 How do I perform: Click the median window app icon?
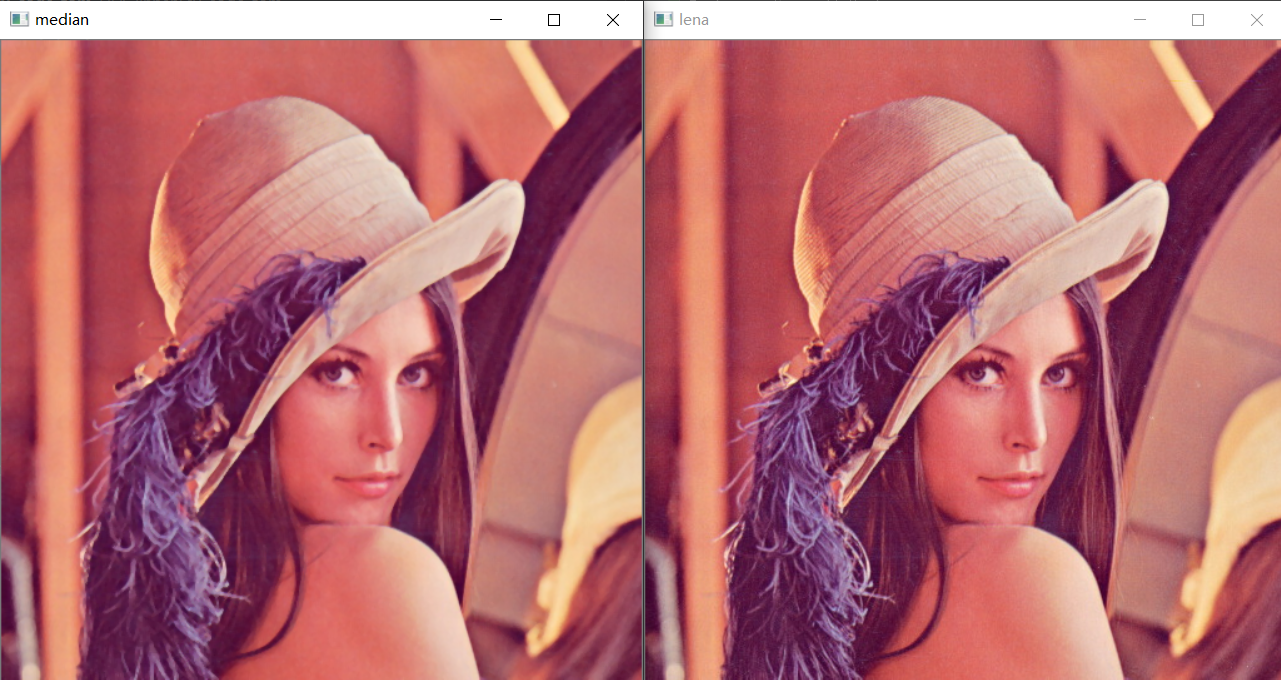19,19
